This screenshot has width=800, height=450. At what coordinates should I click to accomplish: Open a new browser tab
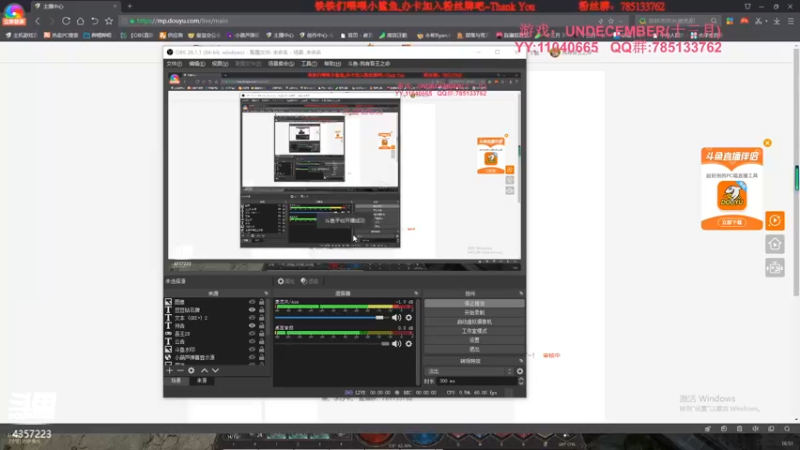pos(130,6)
